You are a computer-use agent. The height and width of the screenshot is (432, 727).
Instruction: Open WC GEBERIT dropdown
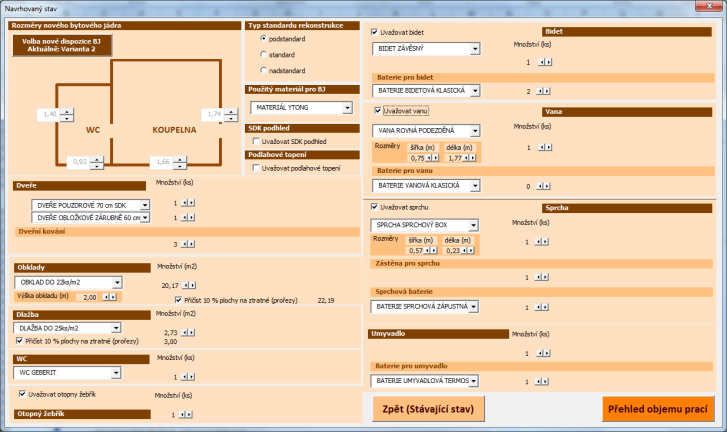tap(116, 372)
